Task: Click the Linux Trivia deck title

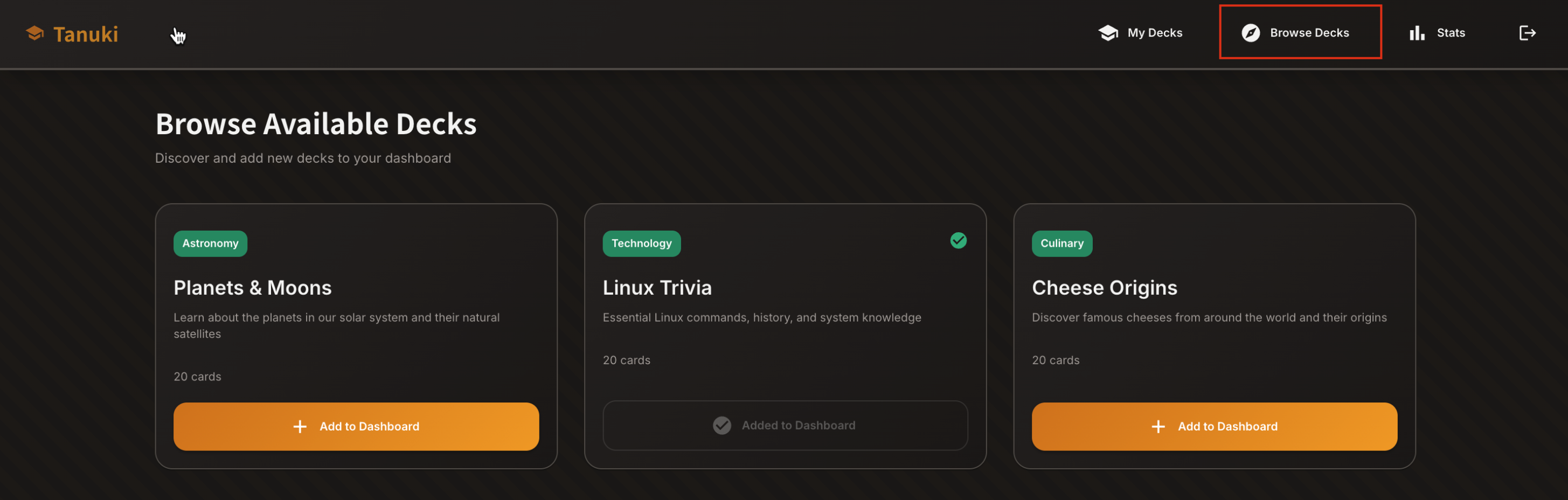Action: (657, 288)
